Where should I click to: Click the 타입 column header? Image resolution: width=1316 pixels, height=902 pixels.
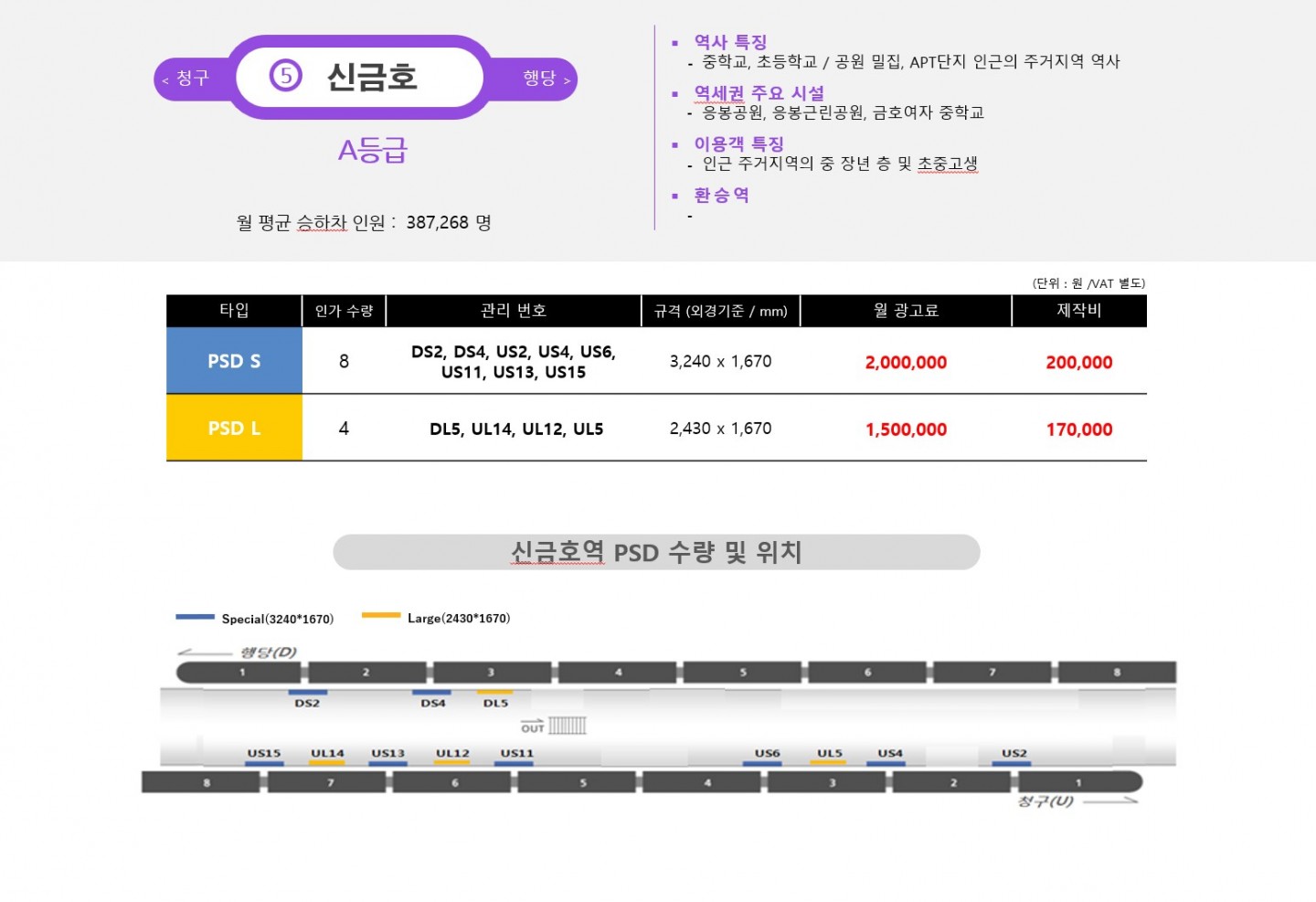click(x=234, y=311)
